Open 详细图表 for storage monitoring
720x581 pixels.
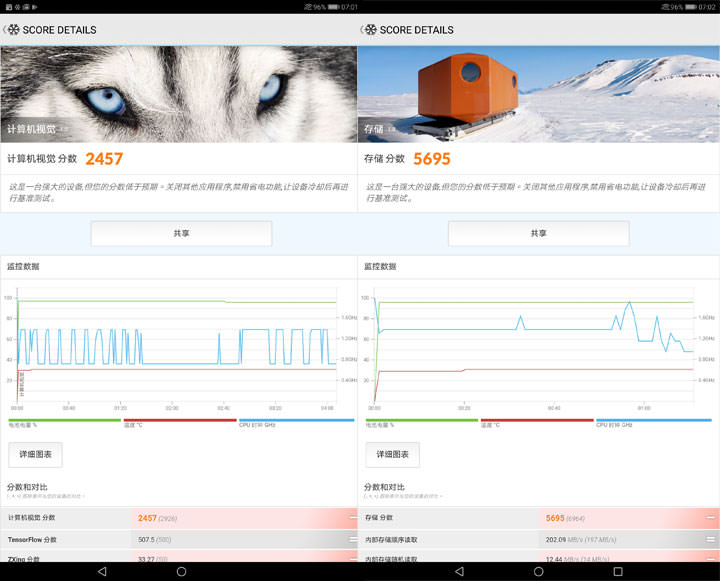(392, 455)
